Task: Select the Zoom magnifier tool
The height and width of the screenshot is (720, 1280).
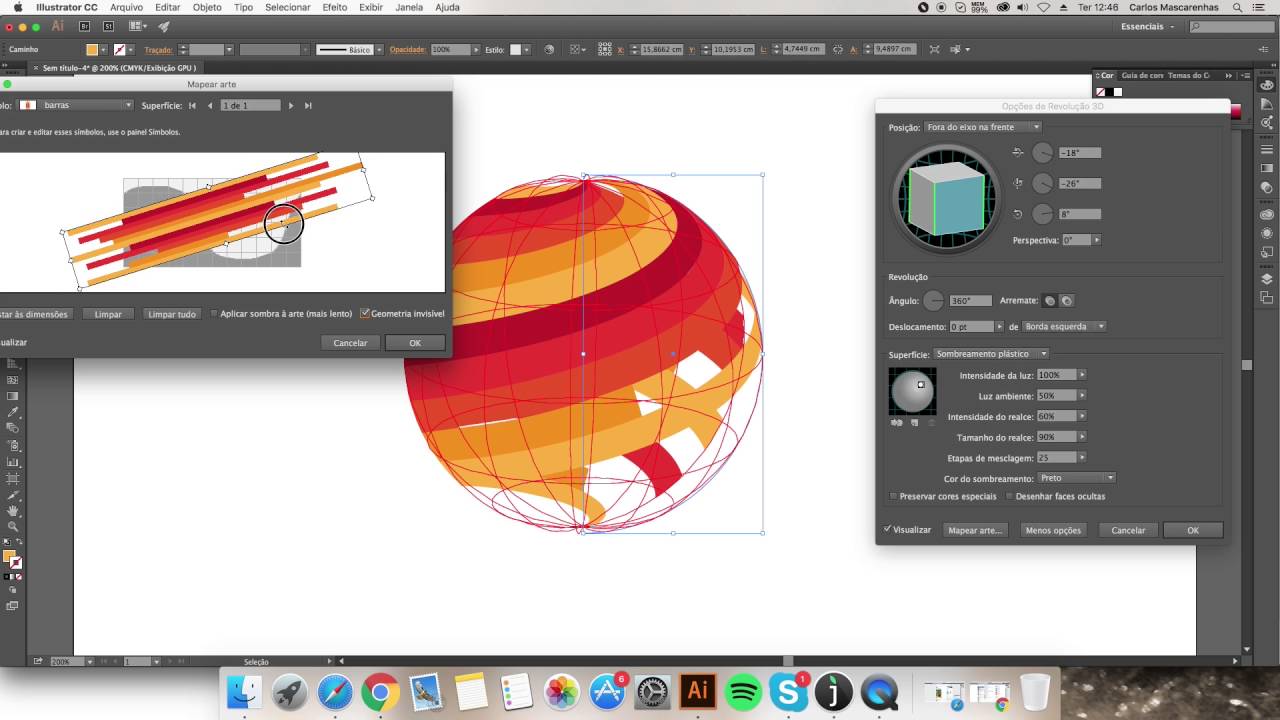Action: (x=13, y=526)
